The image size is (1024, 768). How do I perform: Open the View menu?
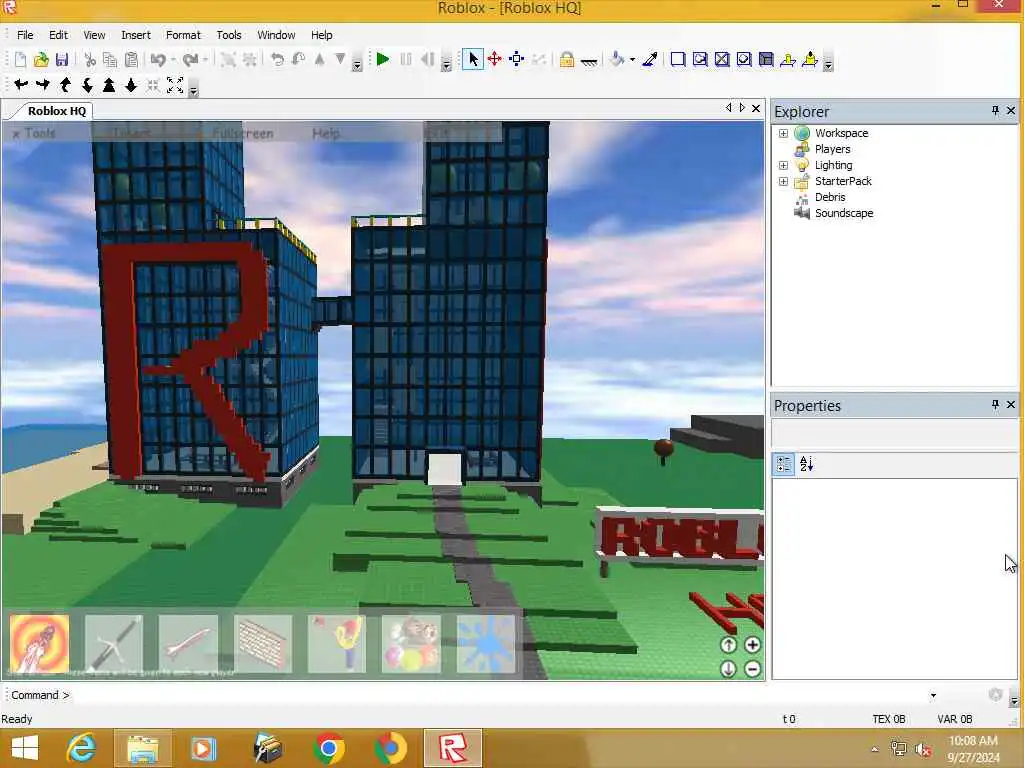click(94, 35)
